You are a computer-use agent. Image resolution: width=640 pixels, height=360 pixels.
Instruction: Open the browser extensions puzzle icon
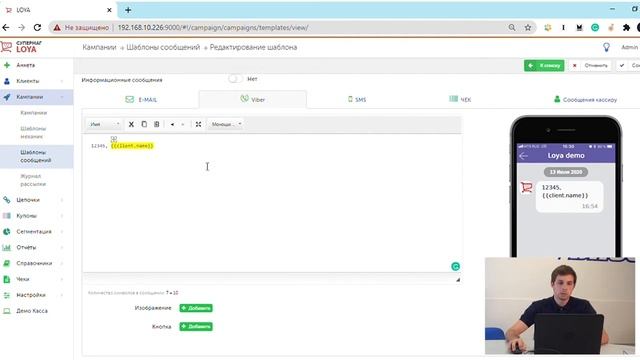coord(626,27)
